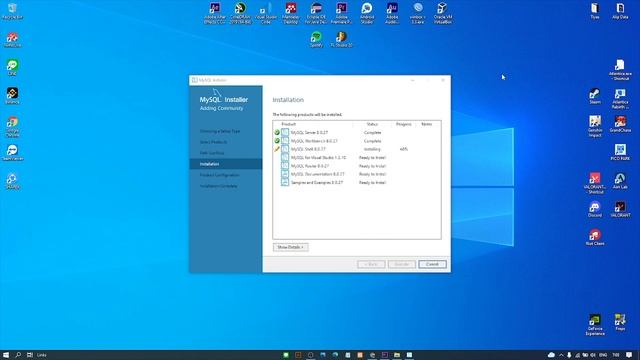Open GeForce Experience desktop shortcut
This screenshot has height=360, width=640.
click(x=595, y=324)
